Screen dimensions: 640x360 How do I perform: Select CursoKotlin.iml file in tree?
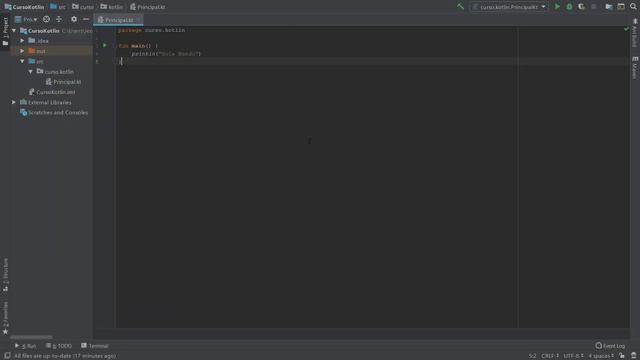click(52, 92)
